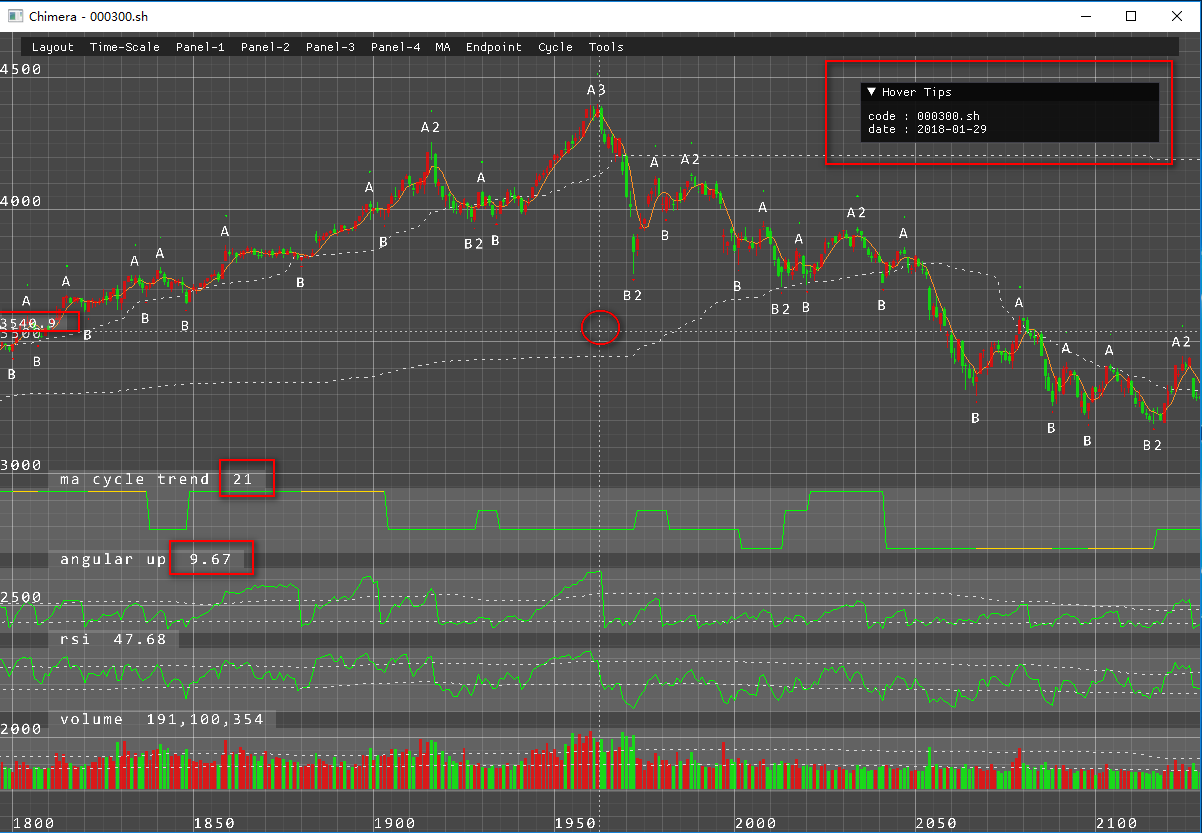Open the Panel-3 menu
This screenshot has width=1202, height=833.
[330, 47]
